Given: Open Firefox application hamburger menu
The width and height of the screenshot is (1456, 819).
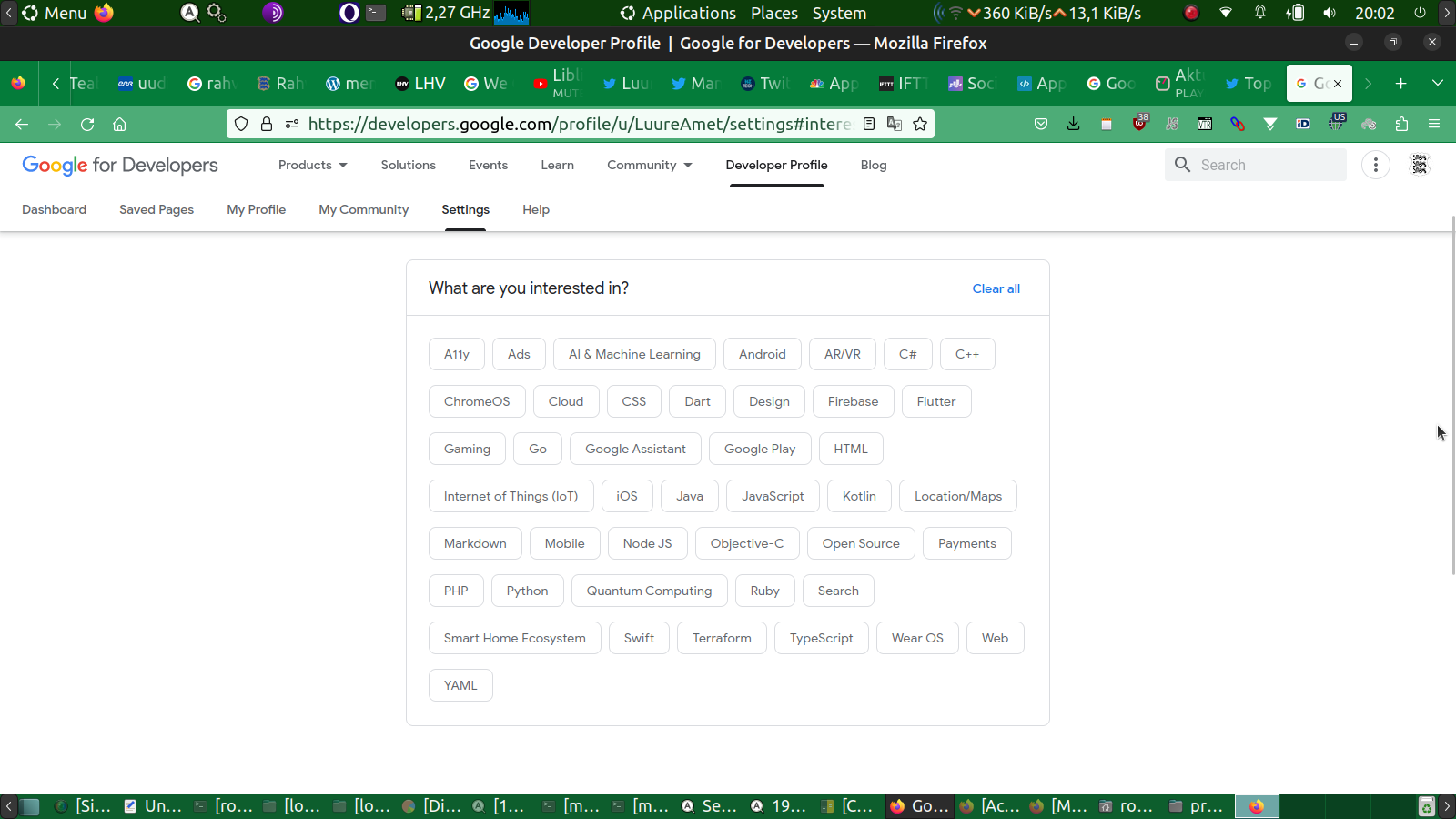Looking at the screenshot, I should [1434, 124].
